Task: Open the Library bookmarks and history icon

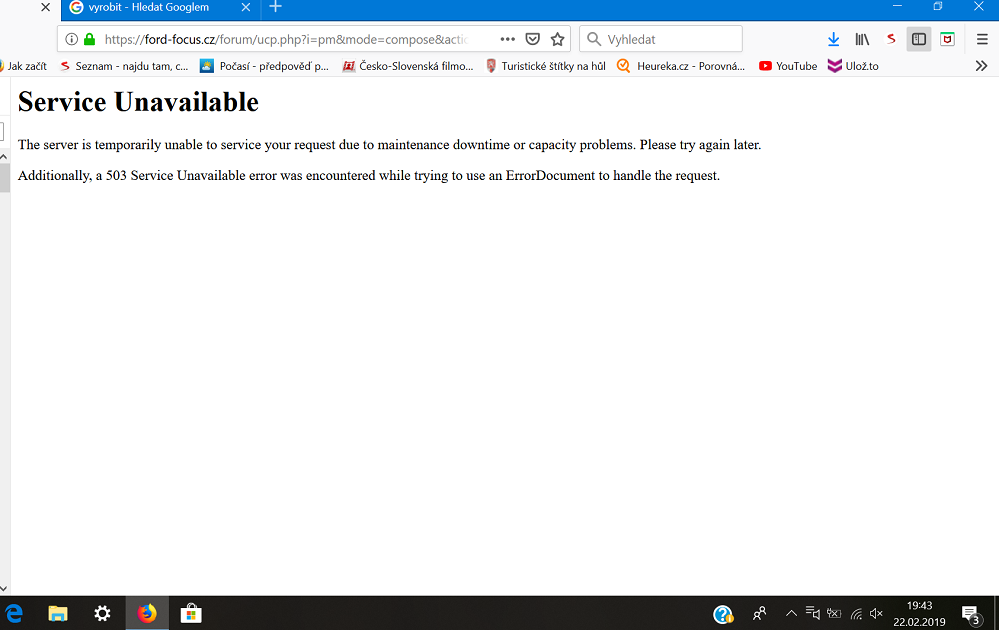Action: 862,39
